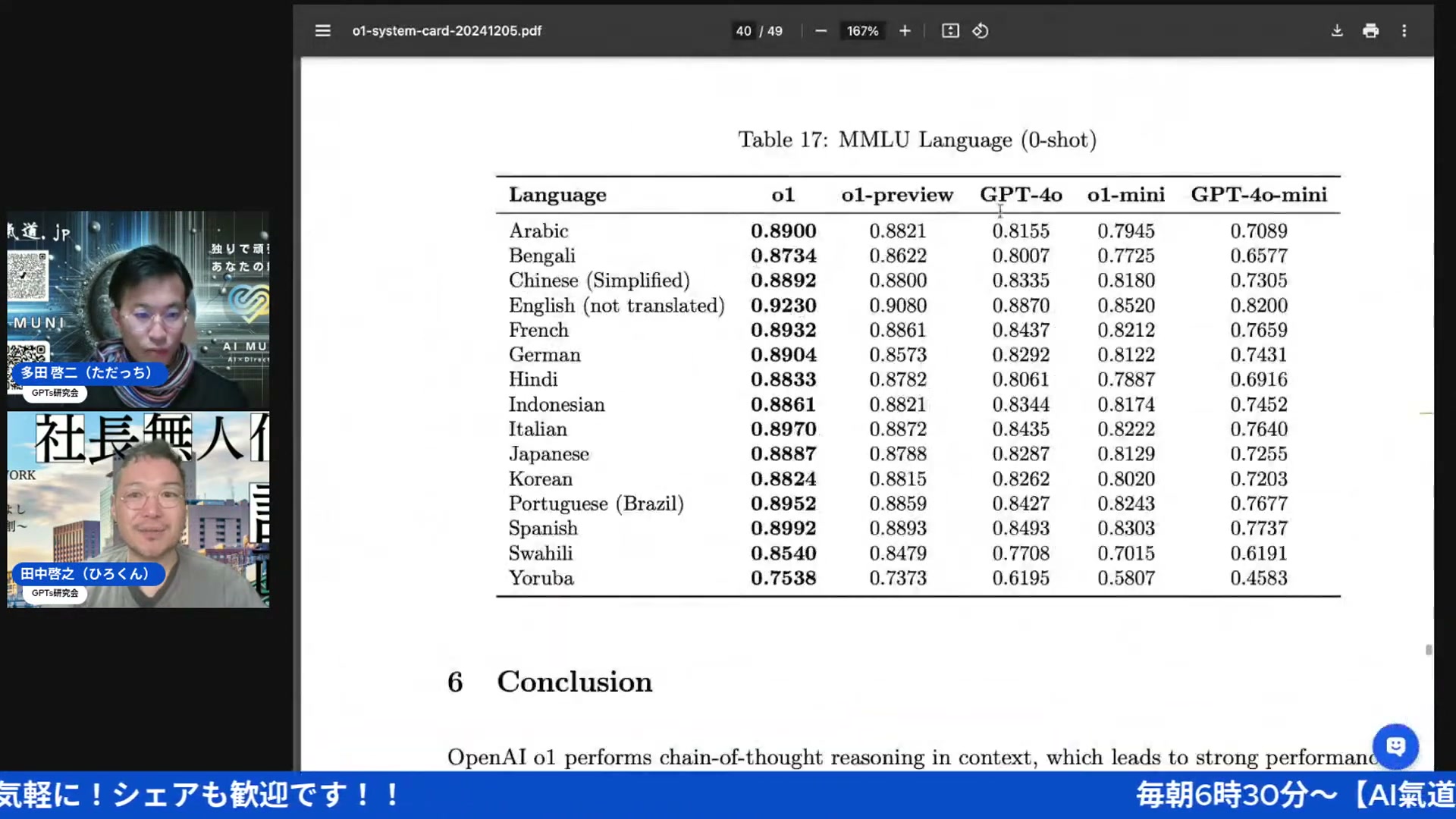Viewport: 1456px width, 819px height.
Task: Edit the current page number field
Action: click(743, 31)
